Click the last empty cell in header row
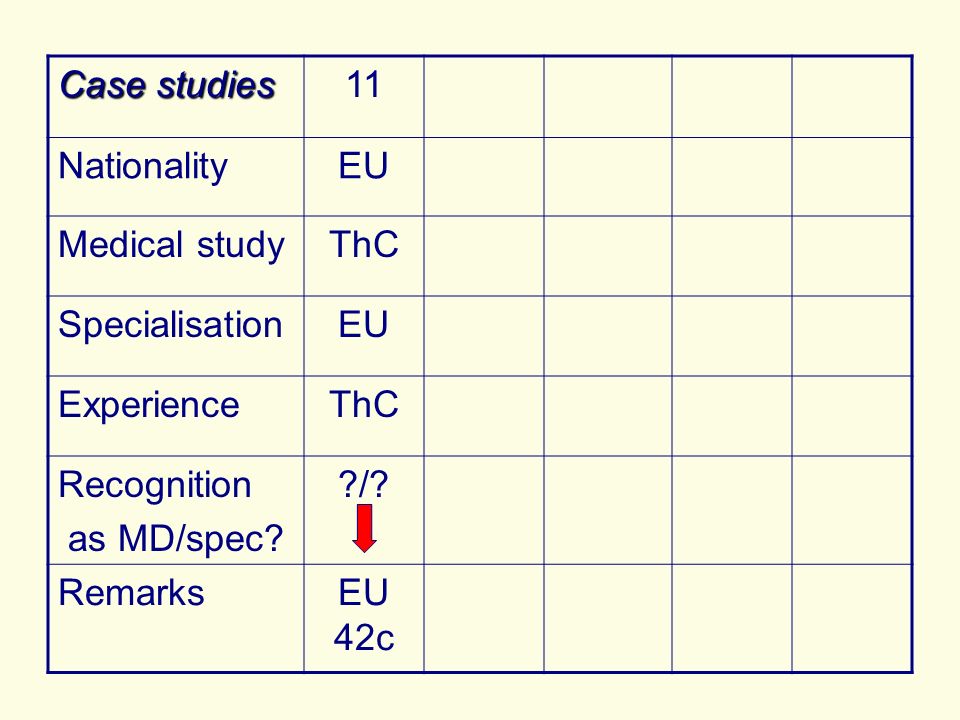 click(852, 97)
